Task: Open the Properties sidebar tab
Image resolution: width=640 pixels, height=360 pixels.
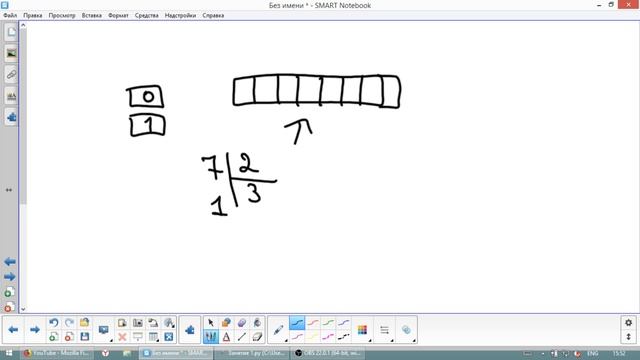Action: [x=11, y=96]
